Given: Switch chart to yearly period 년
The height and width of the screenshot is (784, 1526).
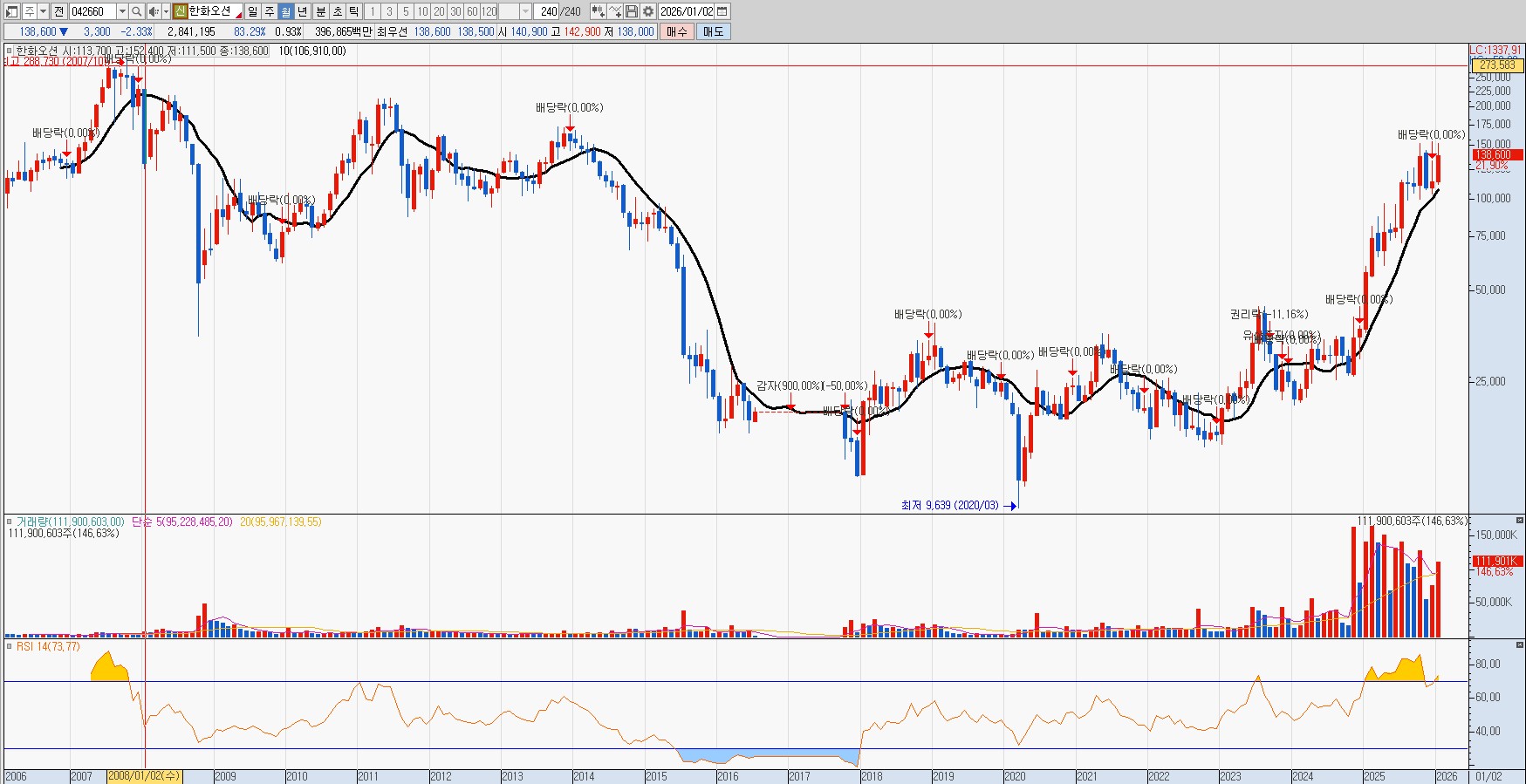Looking at the screenshot, I should tap(302, 11).
